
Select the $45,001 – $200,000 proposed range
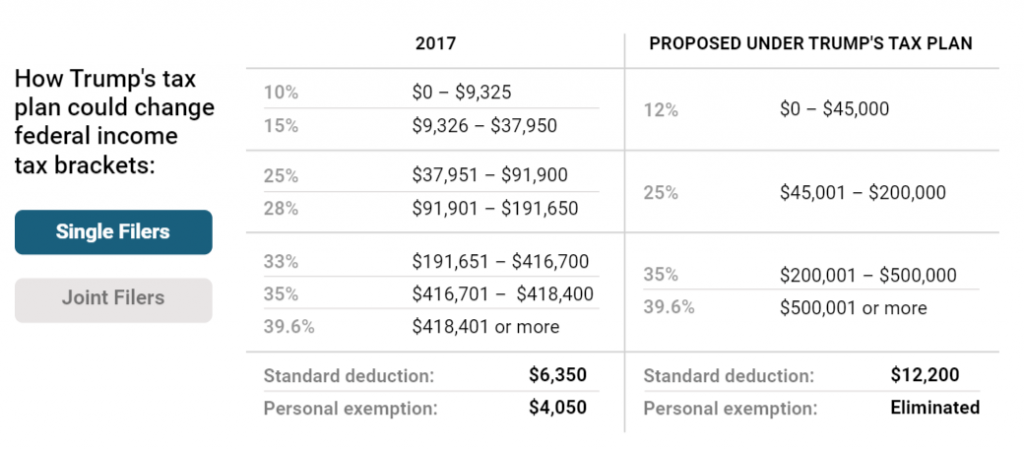pos(862,192)
